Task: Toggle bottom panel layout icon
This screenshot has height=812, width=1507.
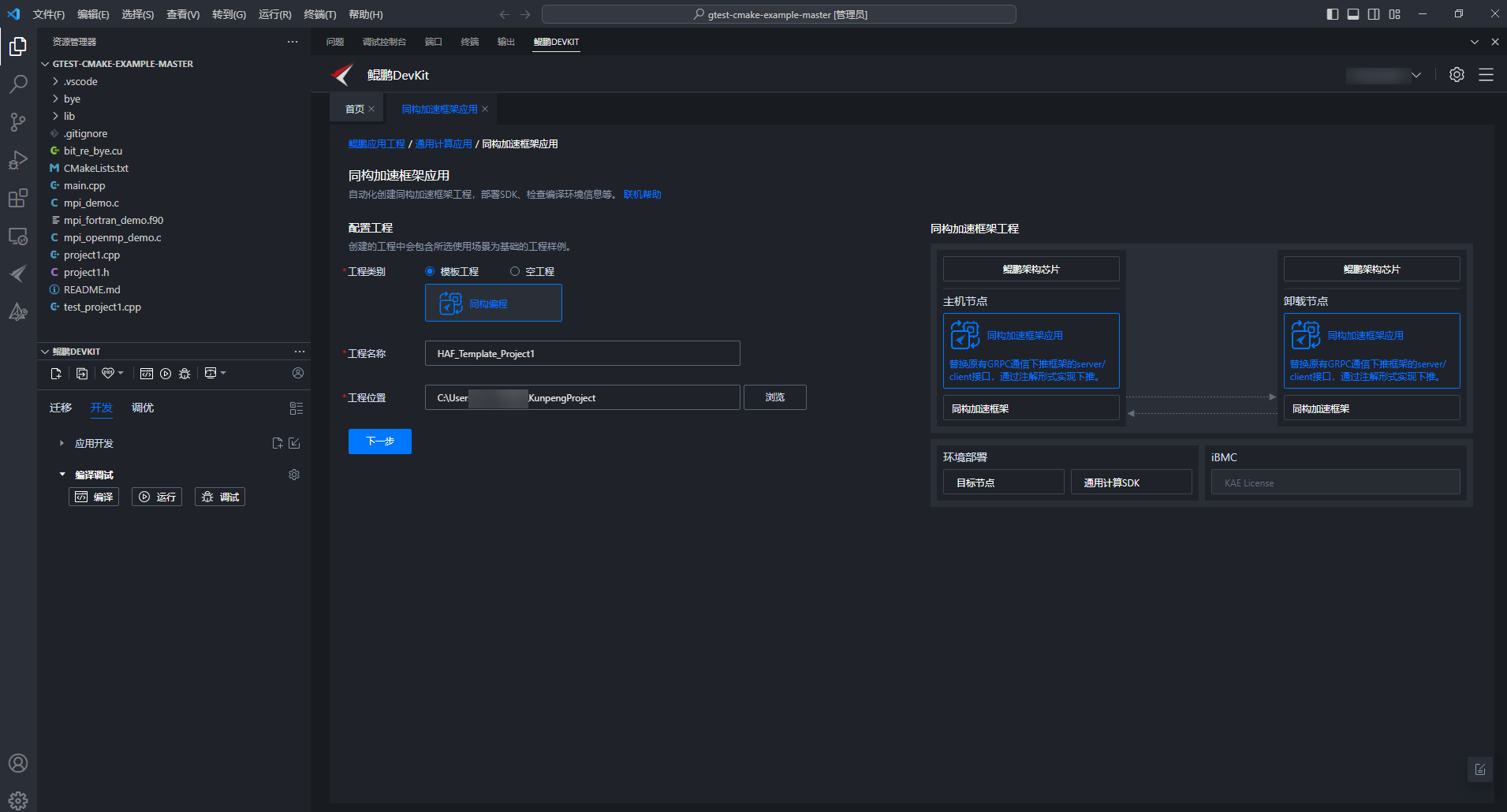Action: [1353, 14]
